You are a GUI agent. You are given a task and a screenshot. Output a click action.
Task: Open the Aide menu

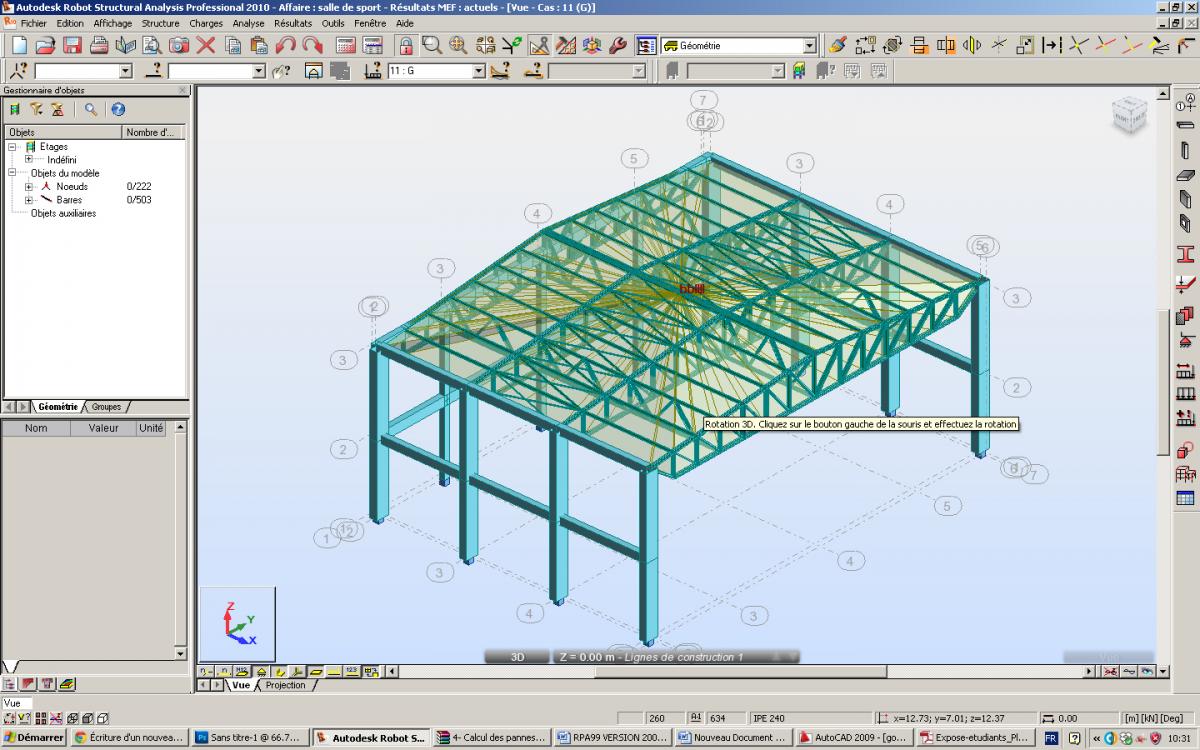pyautogui.click(x=405, y=23)
